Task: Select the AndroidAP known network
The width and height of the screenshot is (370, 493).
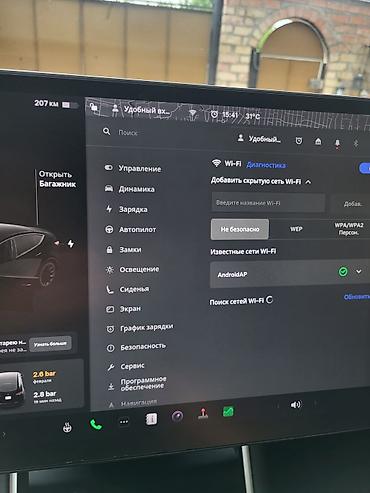Action: pos(290,273)
